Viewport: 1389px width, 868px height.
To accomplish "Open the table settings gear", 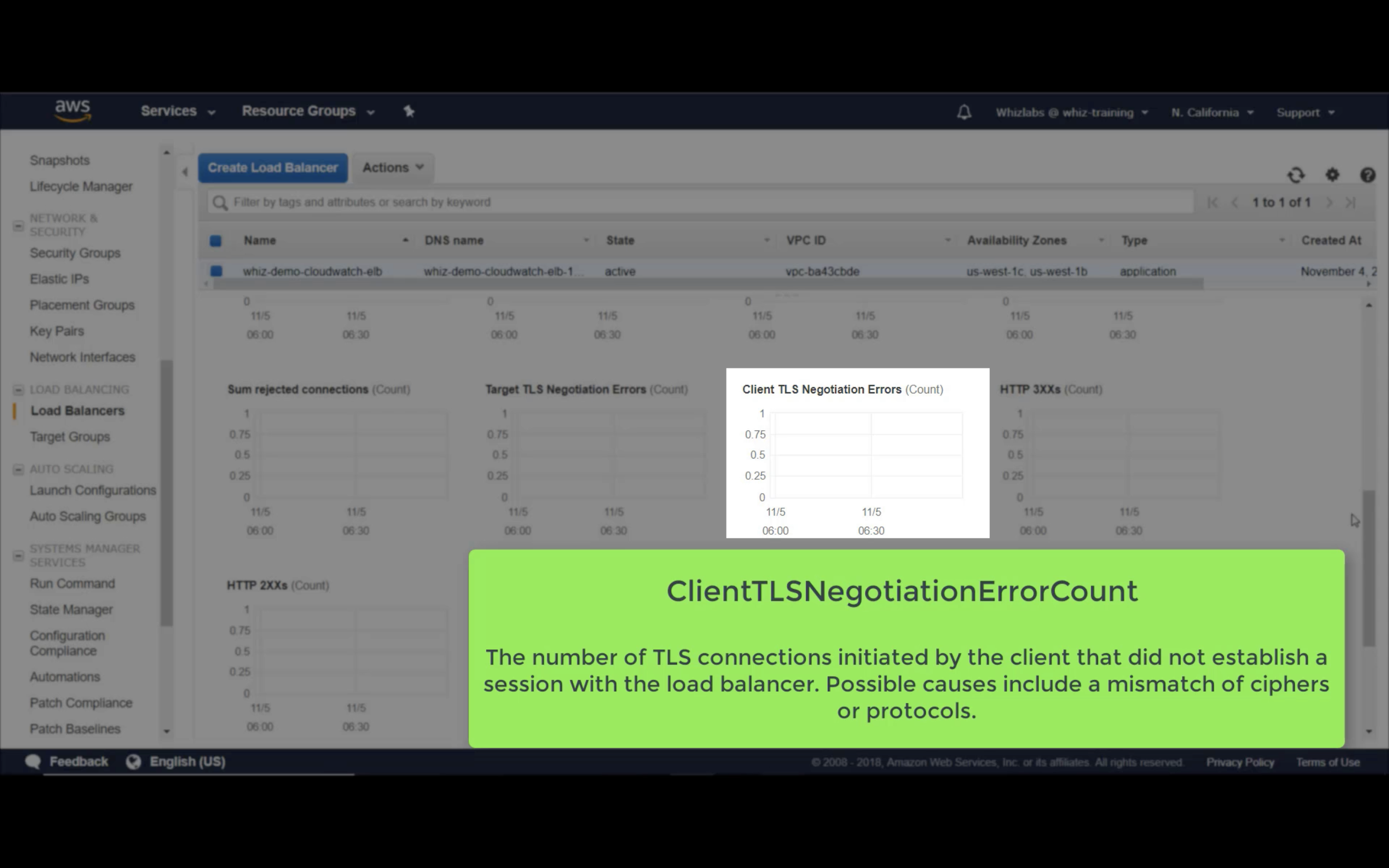I will point(1332,174).
